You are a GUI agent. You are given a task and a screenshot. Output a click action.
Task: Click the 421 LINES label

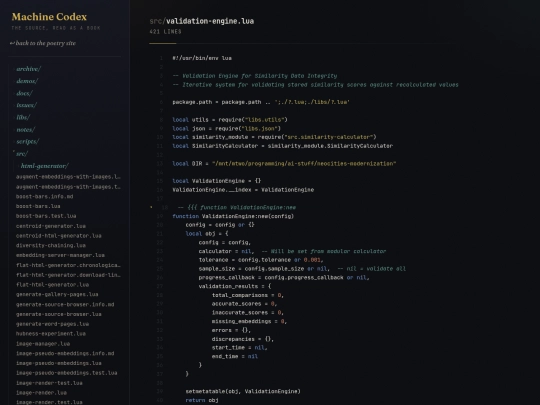[165, 32]
